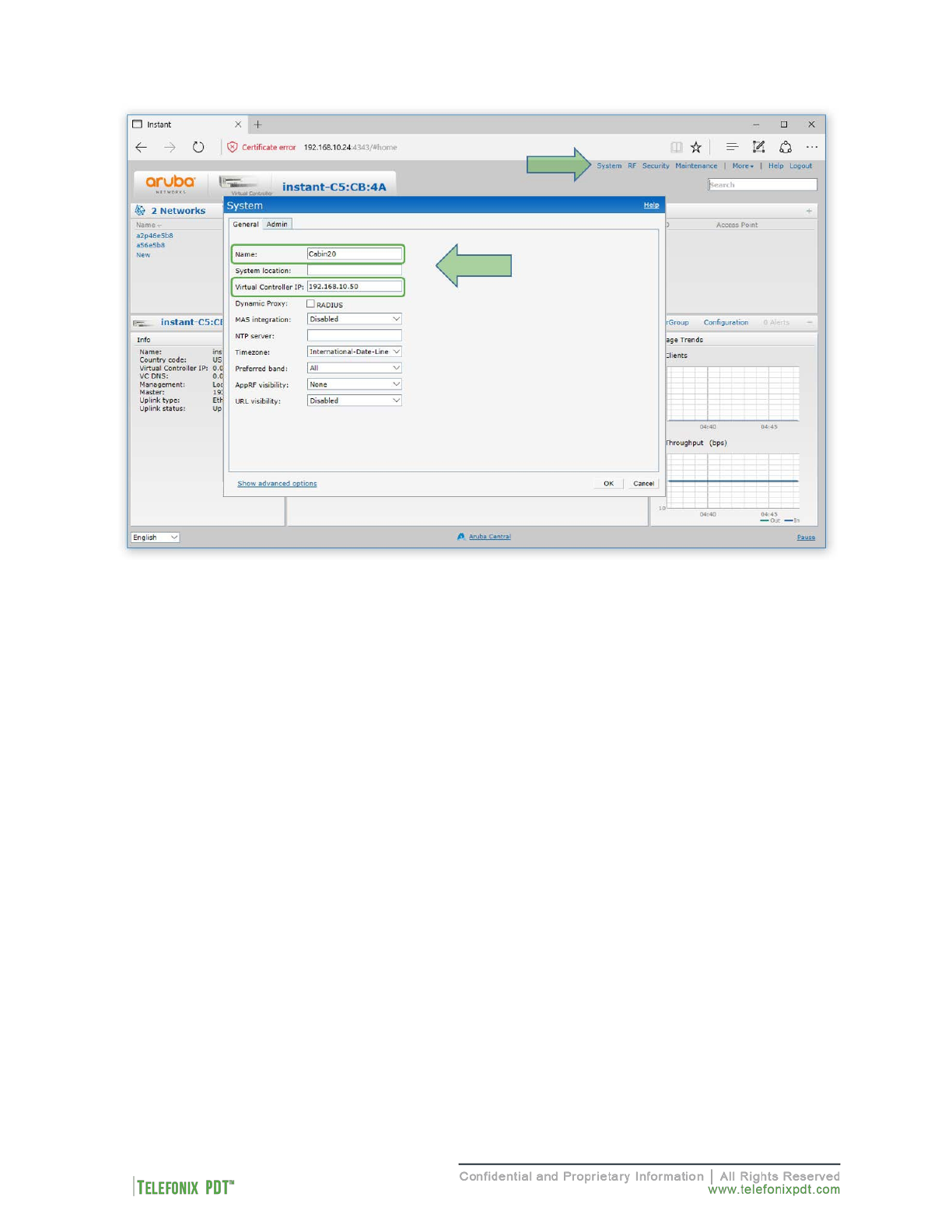The height and width of the screenshot is (1232, 952).
Task: Open the Aruba Central link
Action: coord(489,537)
